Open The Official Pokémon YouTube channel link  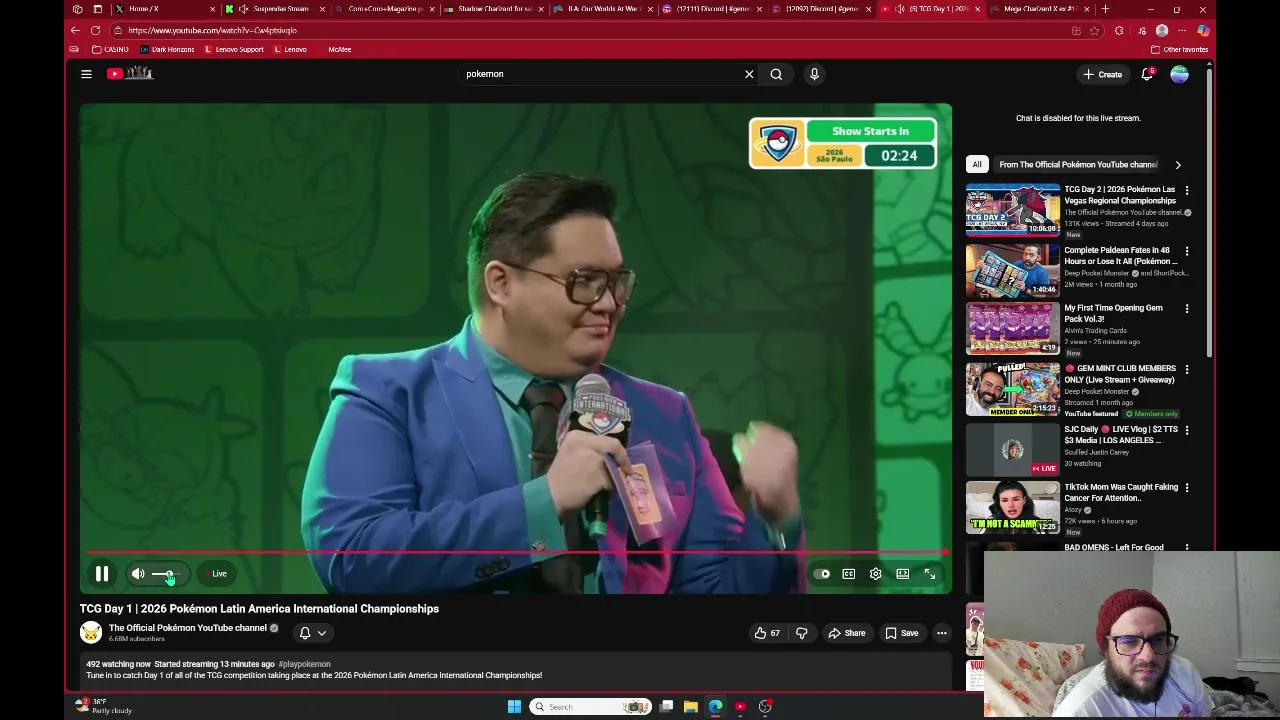[187, 628]
